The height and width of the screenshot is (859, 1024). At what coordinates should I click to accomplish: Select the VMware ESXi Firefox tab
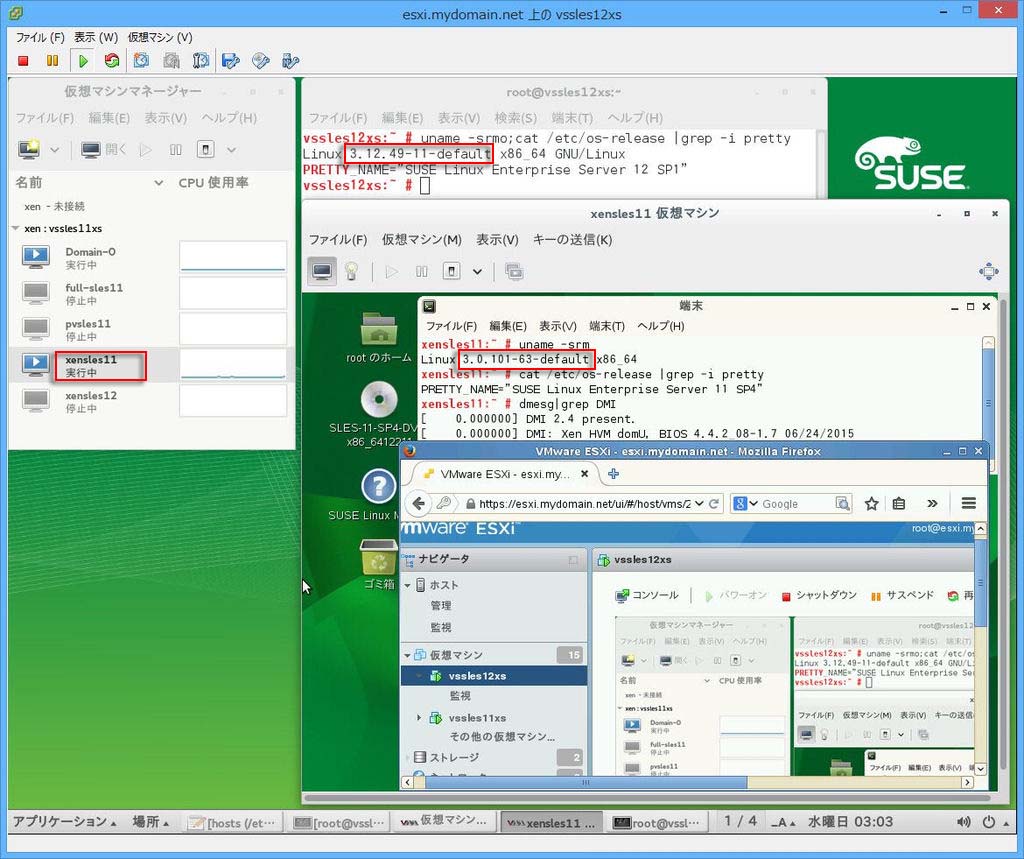[504, 474]
